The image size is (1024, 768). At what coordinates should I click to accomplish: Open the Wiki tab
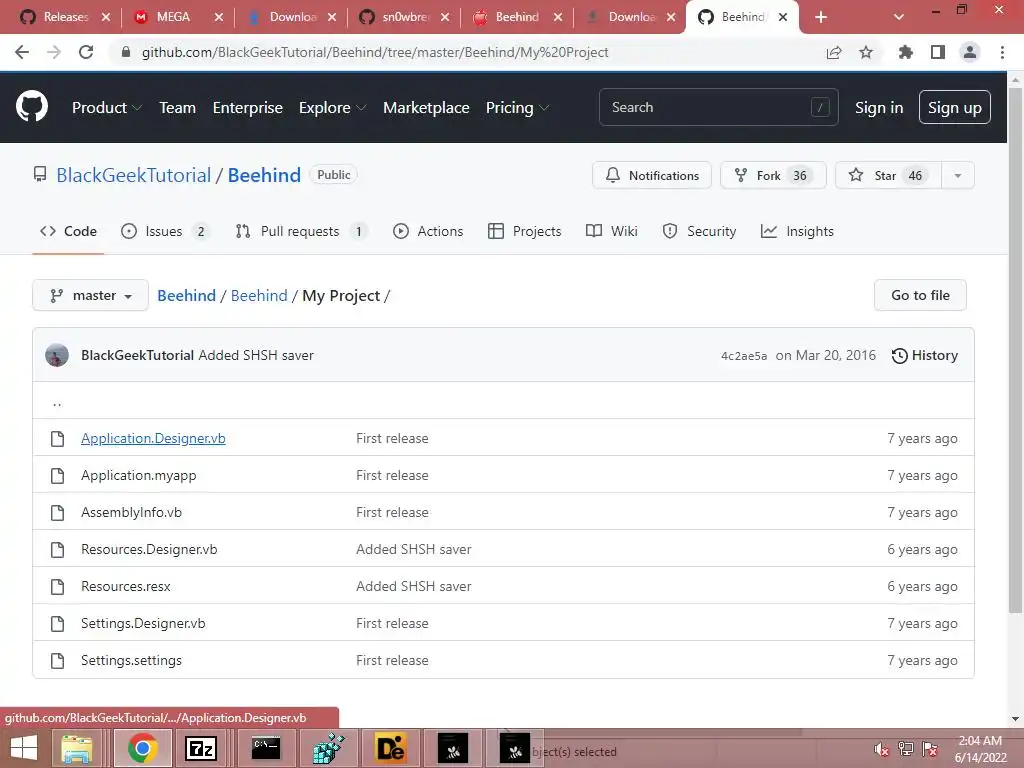click(611, 231)
